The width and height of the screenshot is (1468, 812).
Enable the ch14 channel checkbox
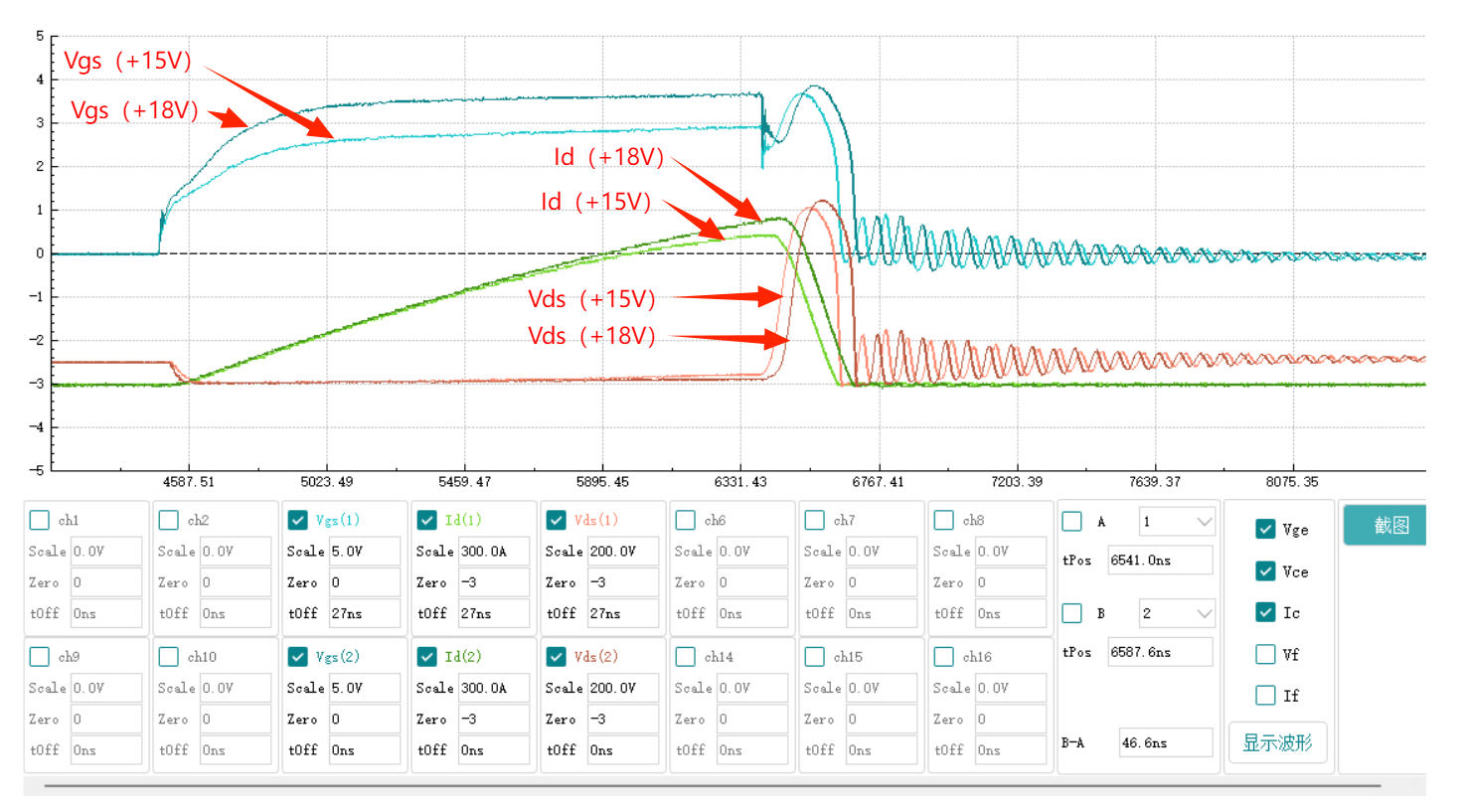pos(685,657)
